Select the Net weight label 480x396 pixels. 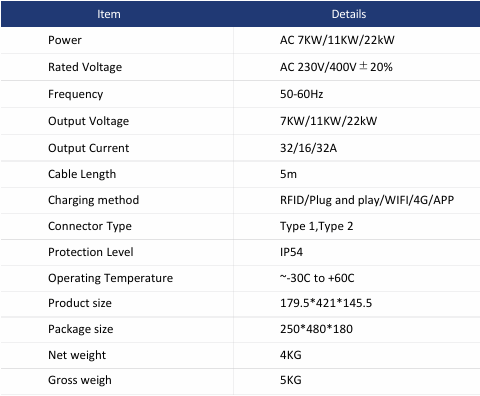77,355
